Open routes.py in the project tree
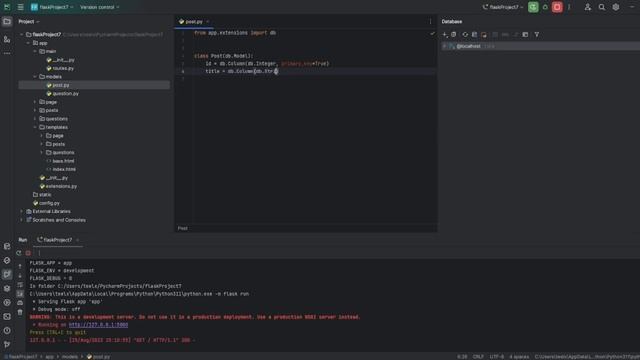 (x=60, y=69)
